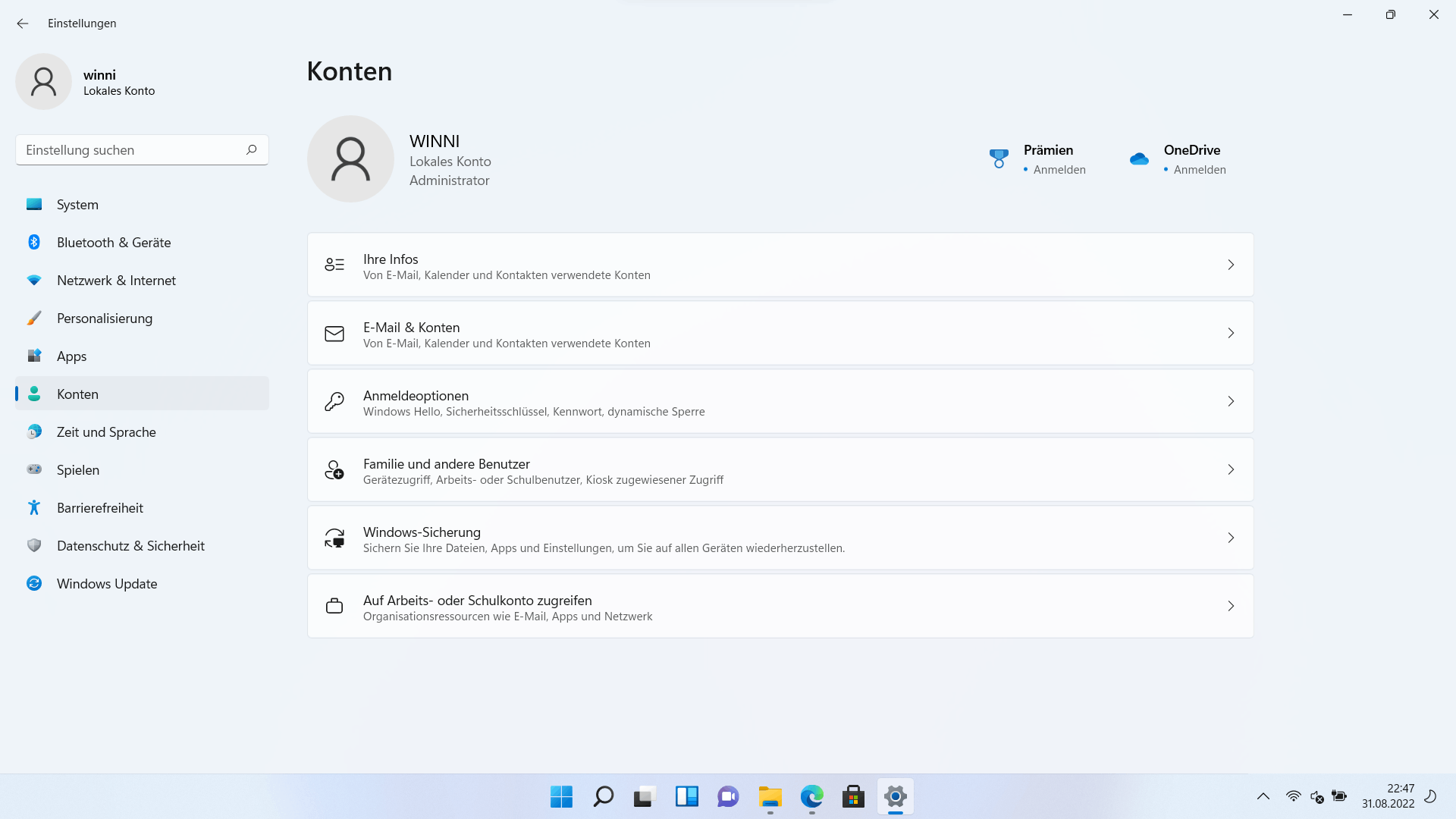The image size is (1456, 819).
Task: Click the Prämien medal icon
Action: 999,158
